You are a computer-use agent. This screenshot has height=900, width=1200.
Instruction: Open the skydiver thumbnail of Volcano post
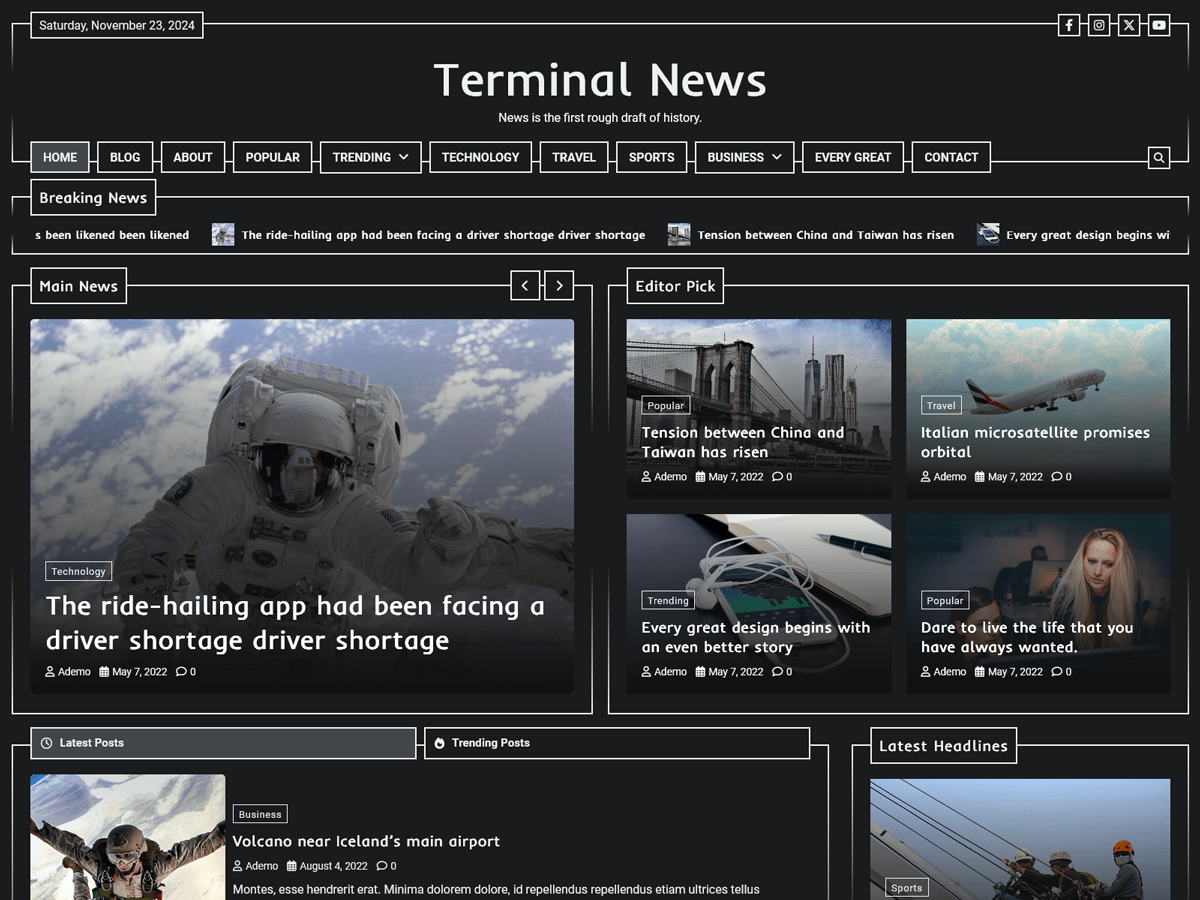pyautogui.click(x=128, y=837)
